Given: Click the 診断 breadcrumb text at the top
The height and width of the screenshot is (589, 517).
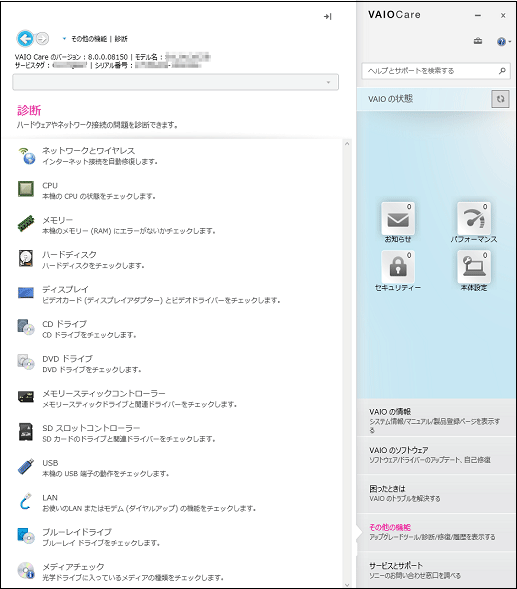Looking at the screenshot, I should pos(121,39).
